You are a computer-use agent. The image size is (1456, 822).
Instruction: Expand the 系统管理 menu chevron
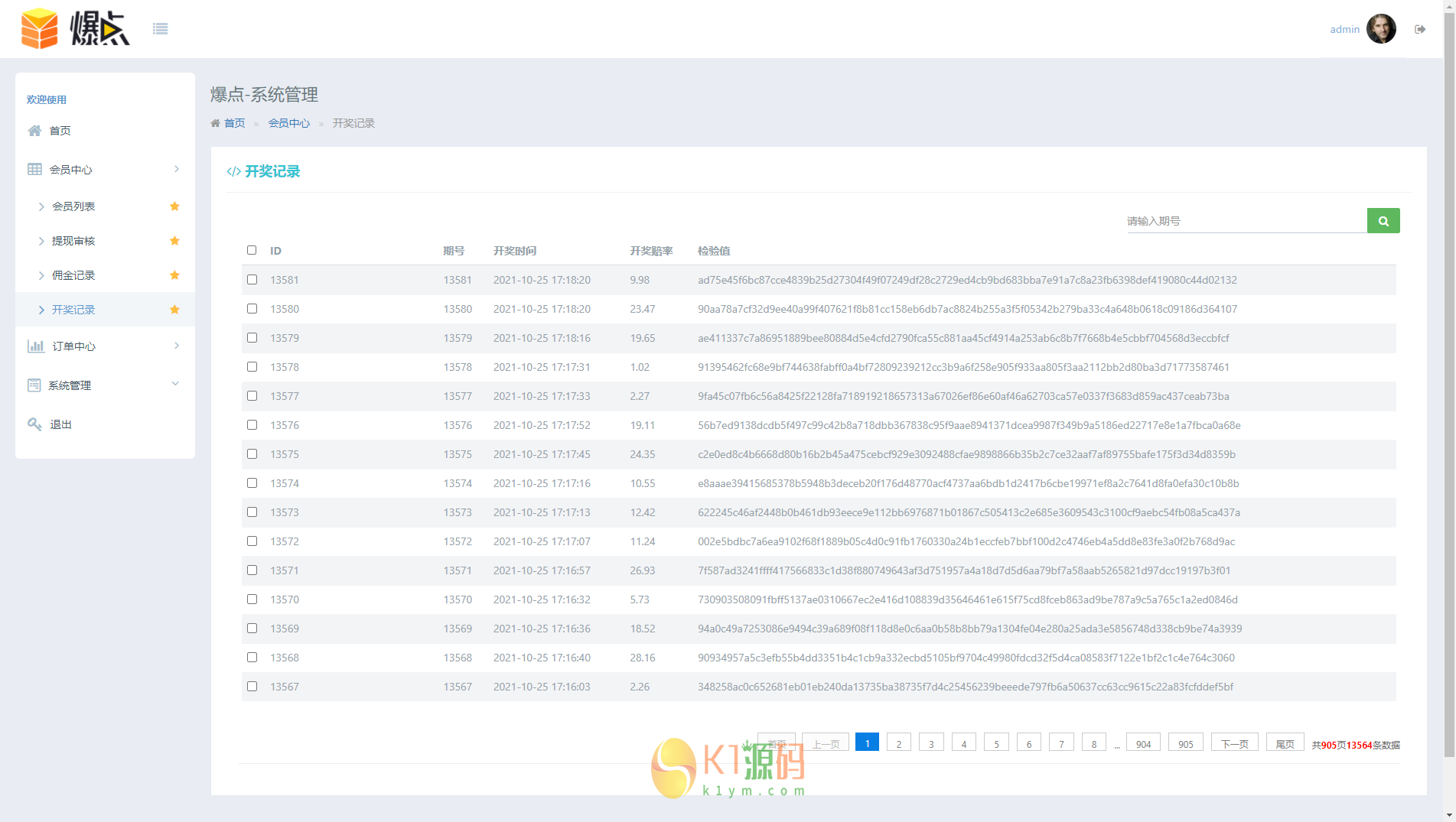[175, 384]
